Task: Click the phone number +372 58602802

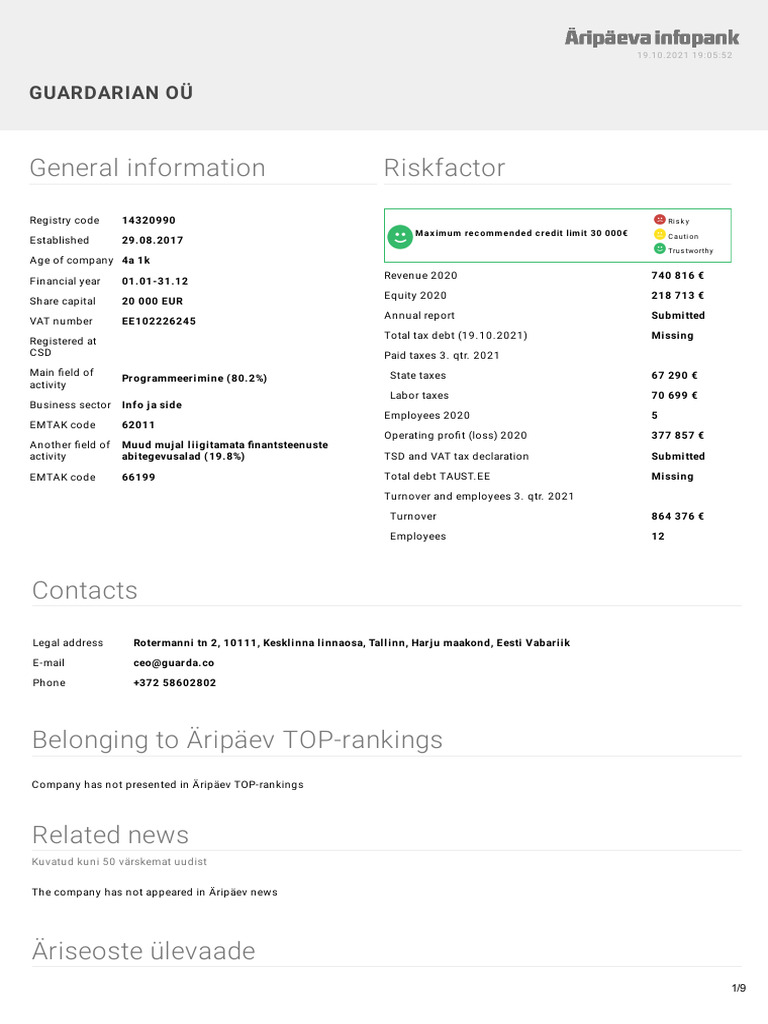Action: pyautogui.click(x=174, y=683)
